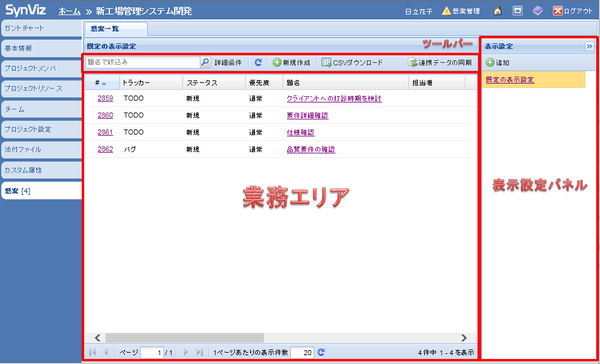The width and height of the screenshot is (600, 364).
Task: Open プロジェクト設定 in the sidebar
Action: [41, 129]
